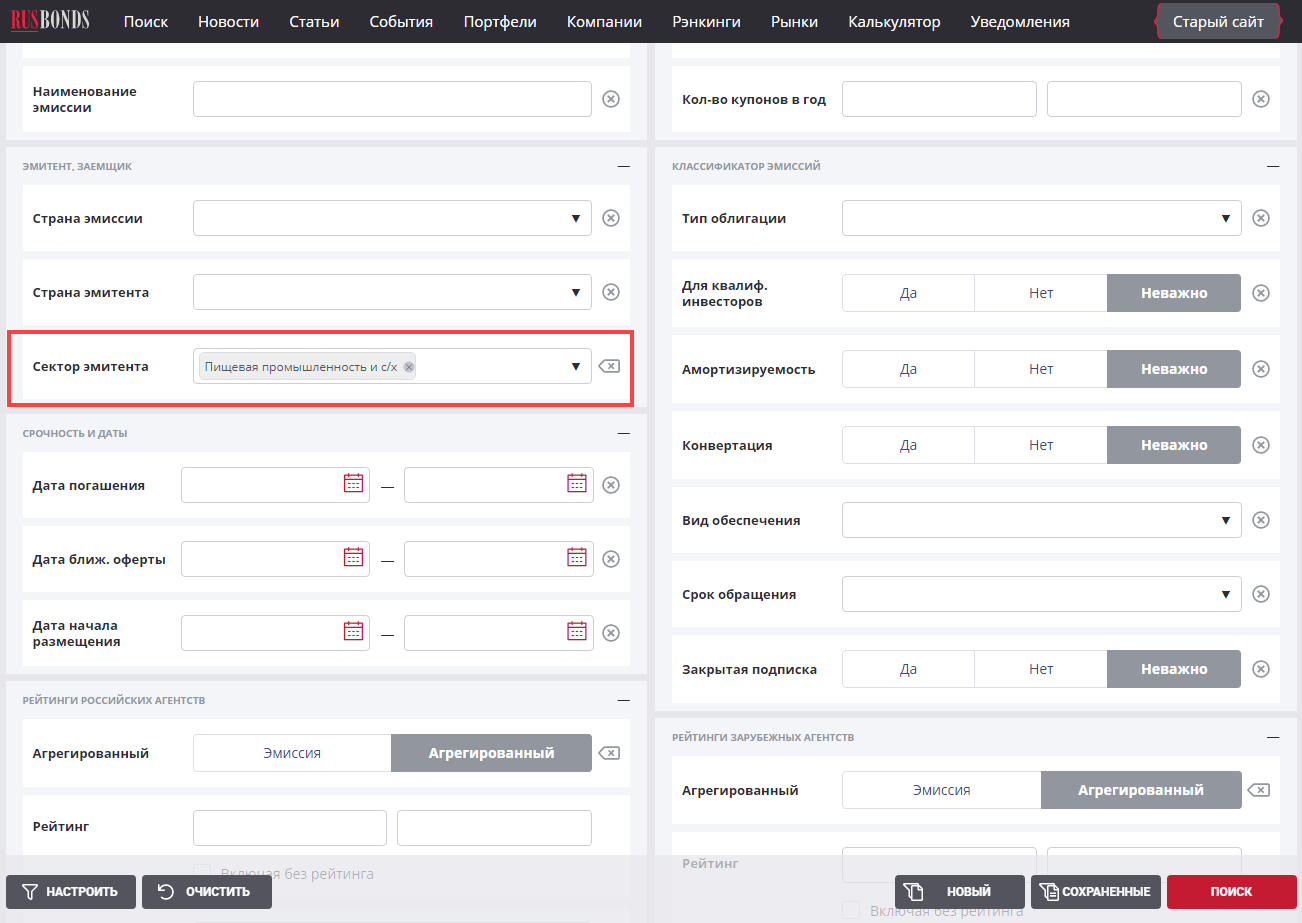The width and height of the screenshot is (1302, 923).
Task: Collapse the Срочность и даты section
Action: 623,433
